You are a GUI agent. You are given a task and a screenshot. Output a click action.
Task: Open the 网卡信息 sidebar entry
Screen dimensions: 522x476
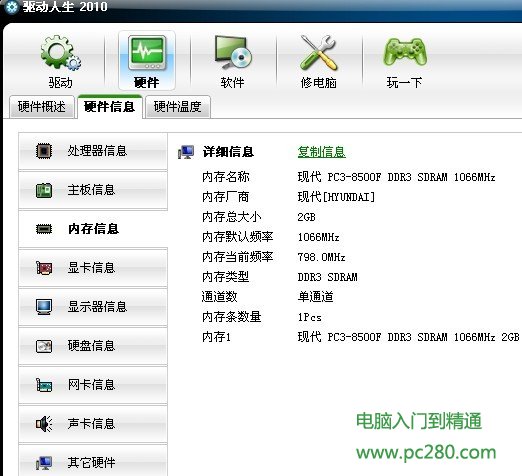93,385
